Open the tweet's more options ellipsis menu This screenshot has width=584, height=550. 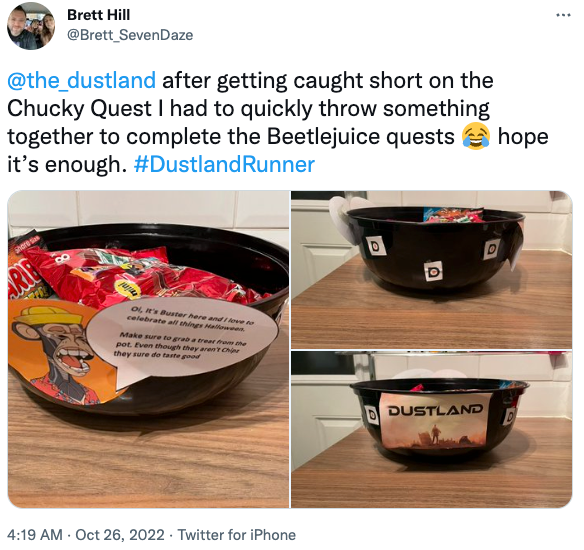[x=563, y=15]
